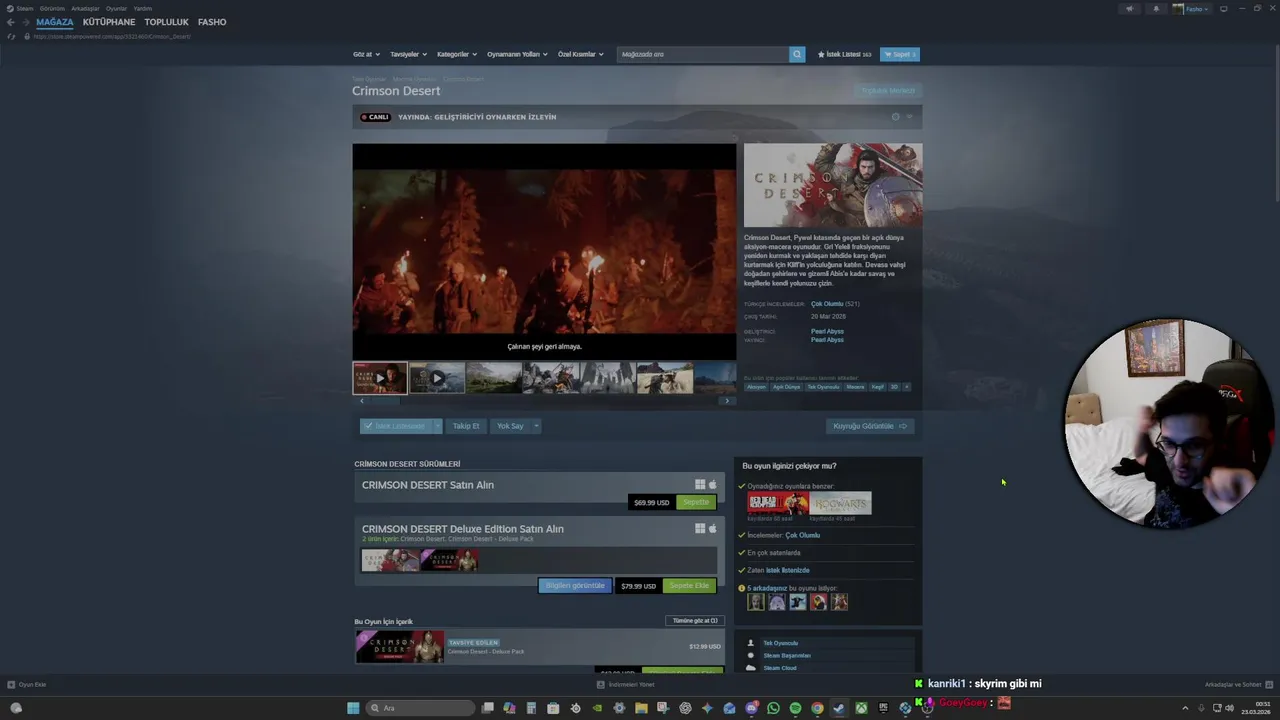Click Oyun Ekle at bottom left
This screenshot has width=1280, height=720.
(x=27, y=685)
